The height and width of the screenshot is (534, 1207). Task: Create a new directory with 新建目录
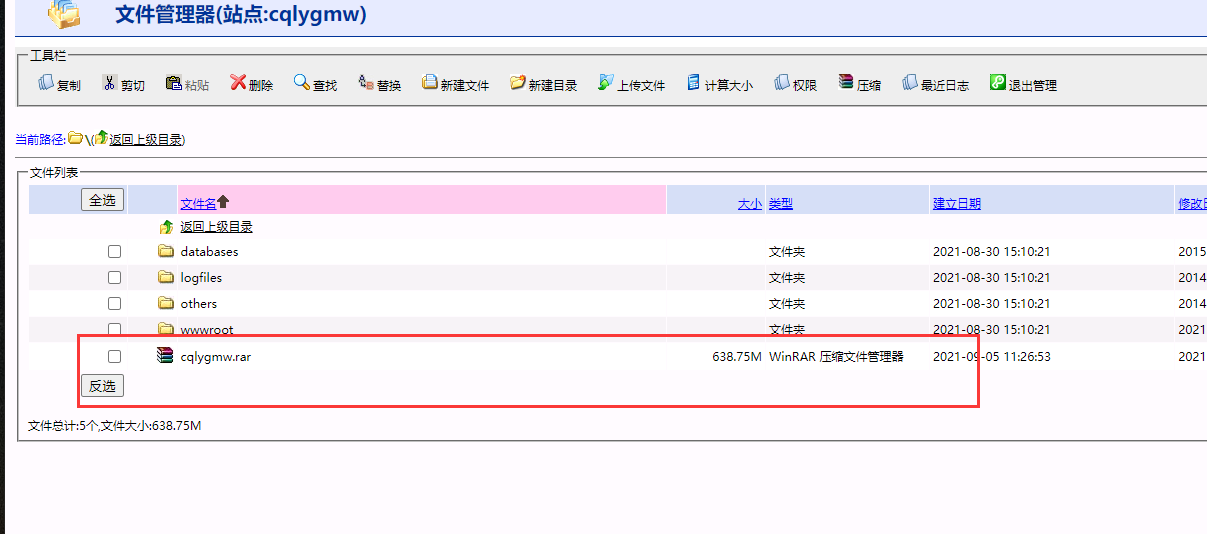point(517,84)
